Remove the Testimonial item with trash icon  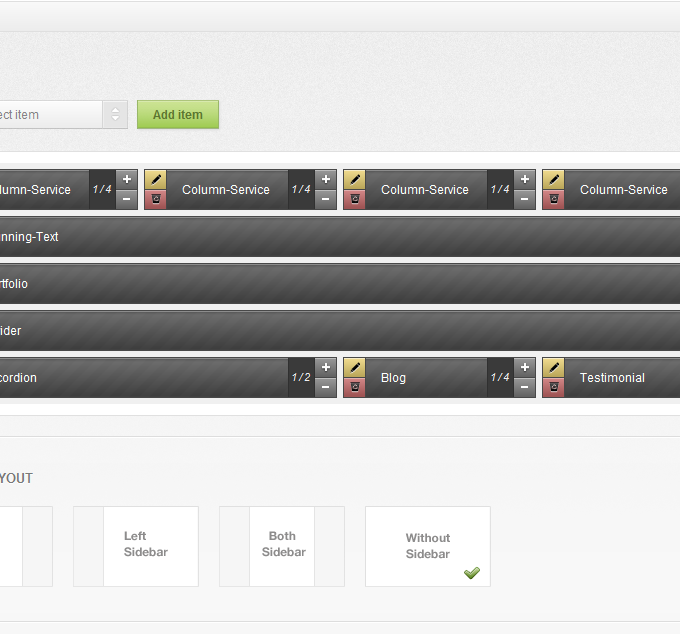click(x=553, y=388)
